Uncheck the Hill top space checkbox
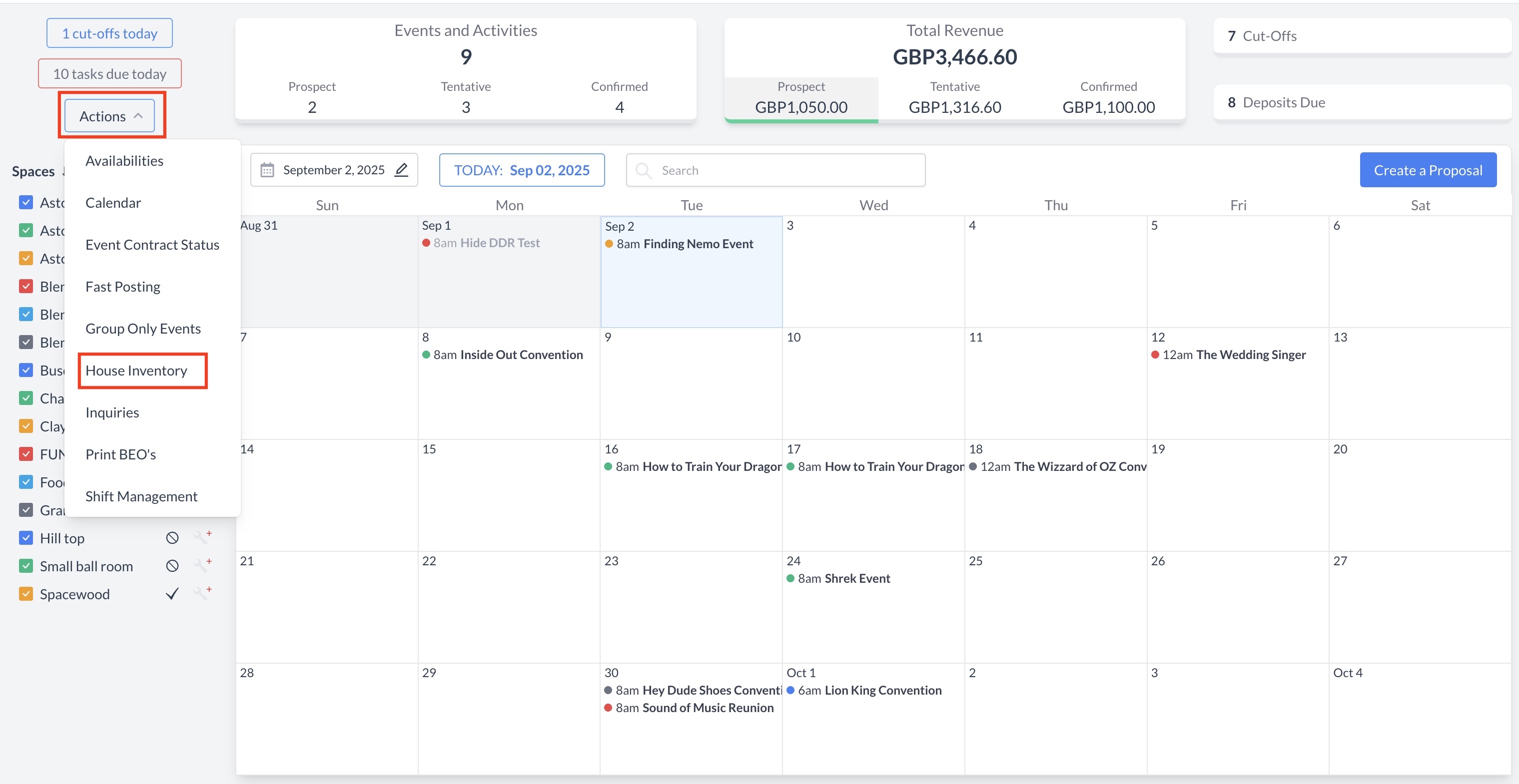The image size is (1519, 784). point(26,538)
